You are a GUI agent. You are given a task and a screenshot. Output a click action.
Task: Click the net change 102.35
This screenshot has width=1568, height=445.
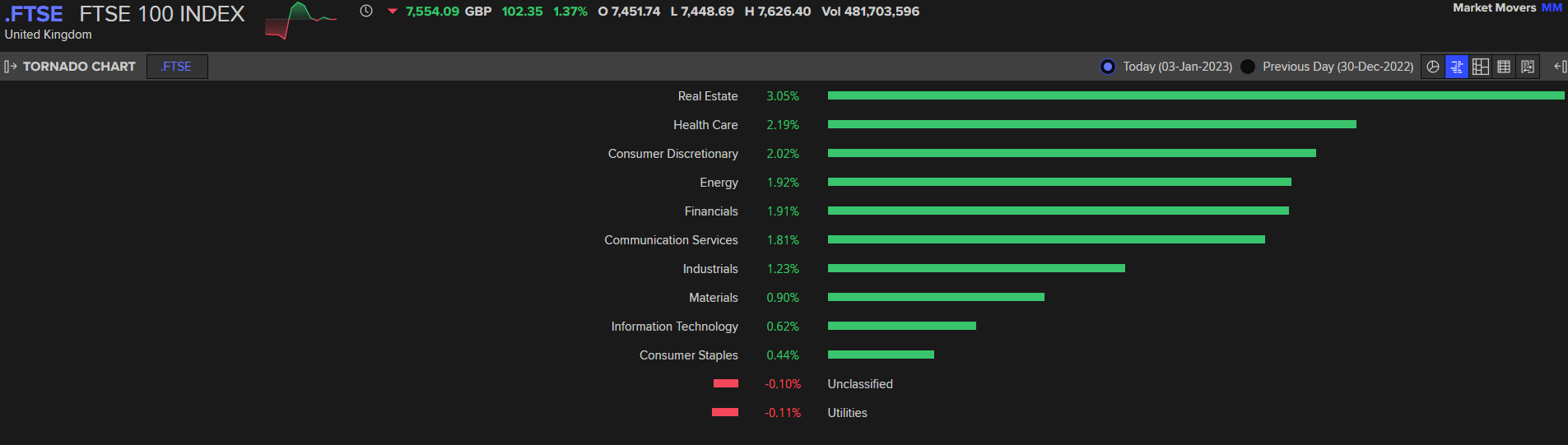pos(522,12)
